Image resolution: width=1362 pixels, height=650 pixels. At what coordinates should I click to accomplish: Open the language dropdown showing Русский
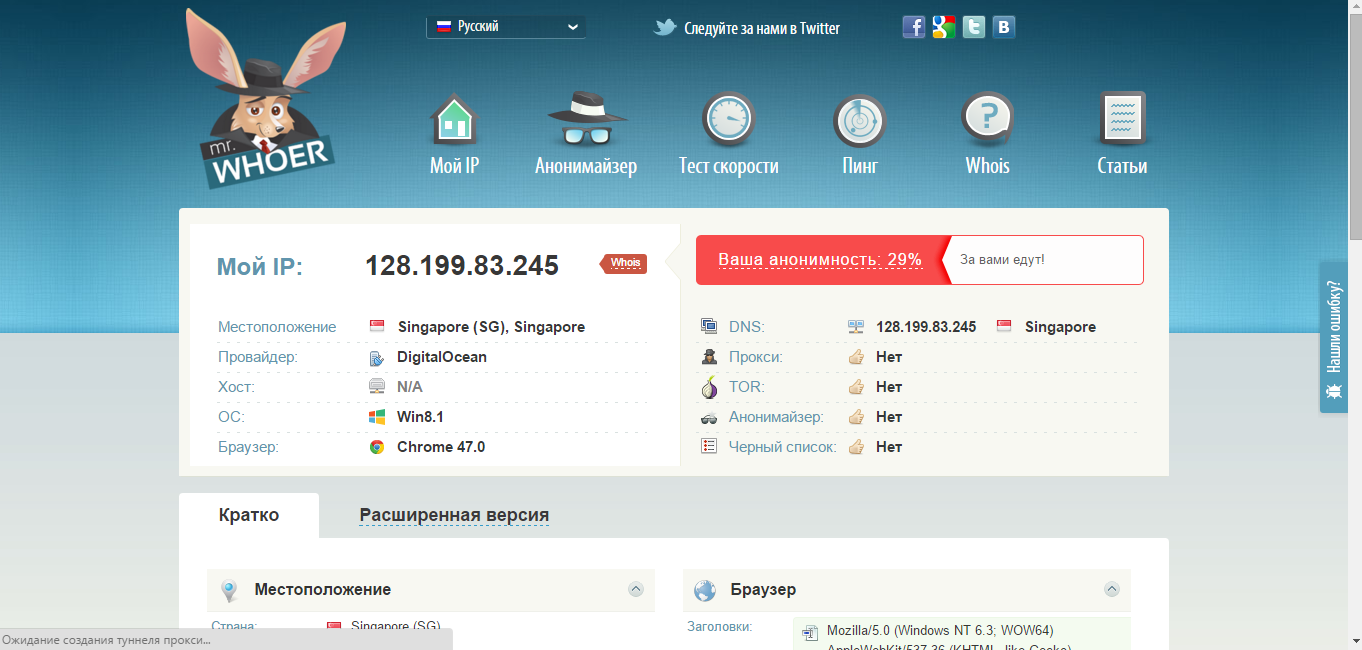pyautogui.click(x=506, y=27)
